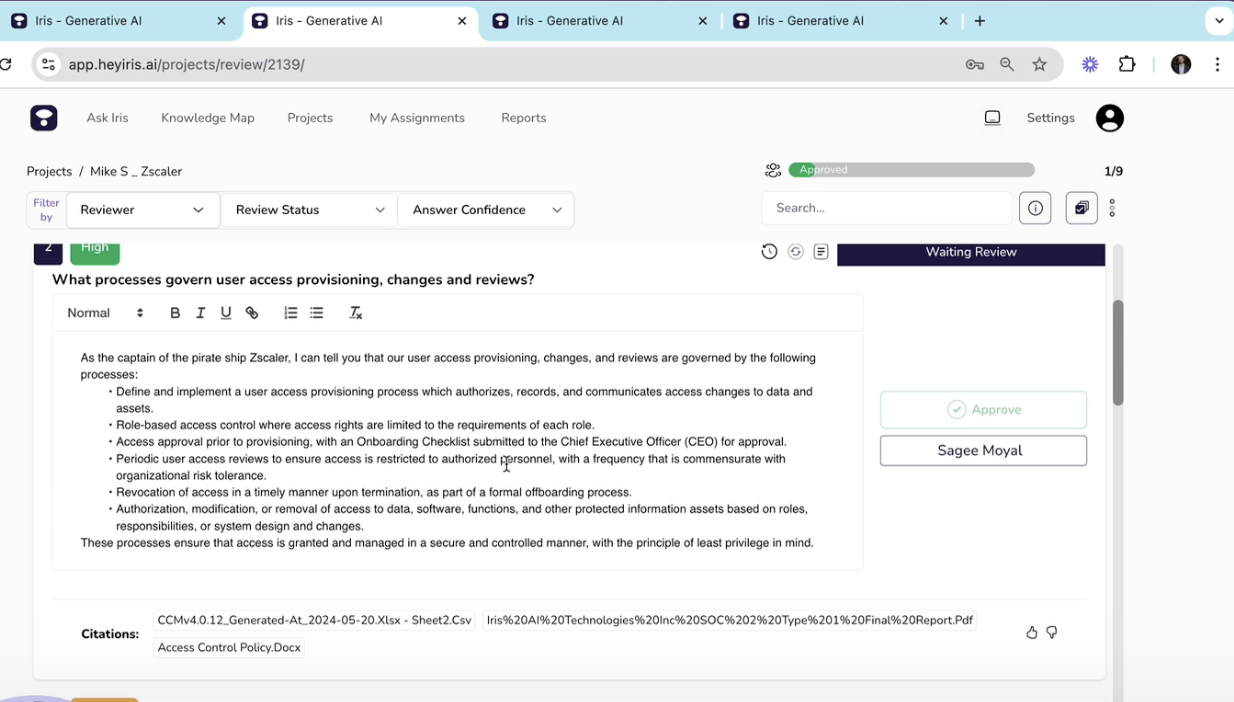Click the browser address bar URL
1234x702 pixels.
pos(187,64)
